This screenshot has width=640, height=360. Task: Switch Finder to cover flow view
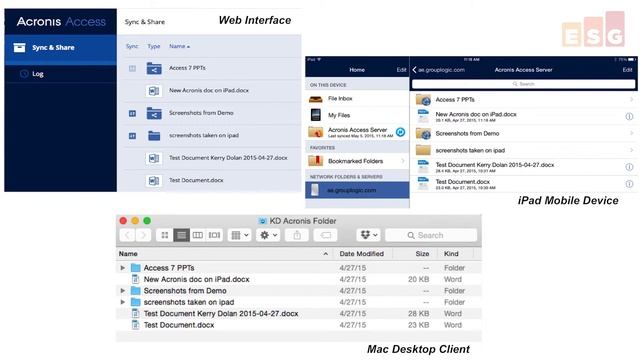pos(214,235)
